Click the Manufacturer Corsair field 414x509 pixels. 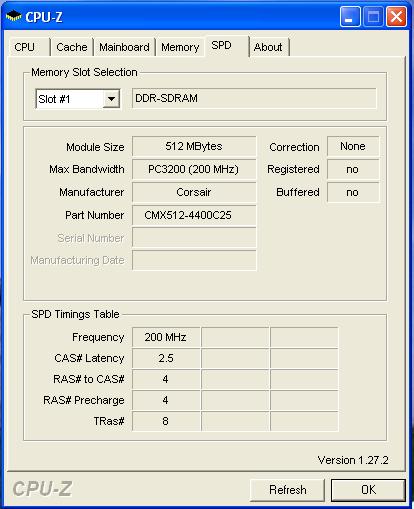pyautogui.click(x=194, y=192)
